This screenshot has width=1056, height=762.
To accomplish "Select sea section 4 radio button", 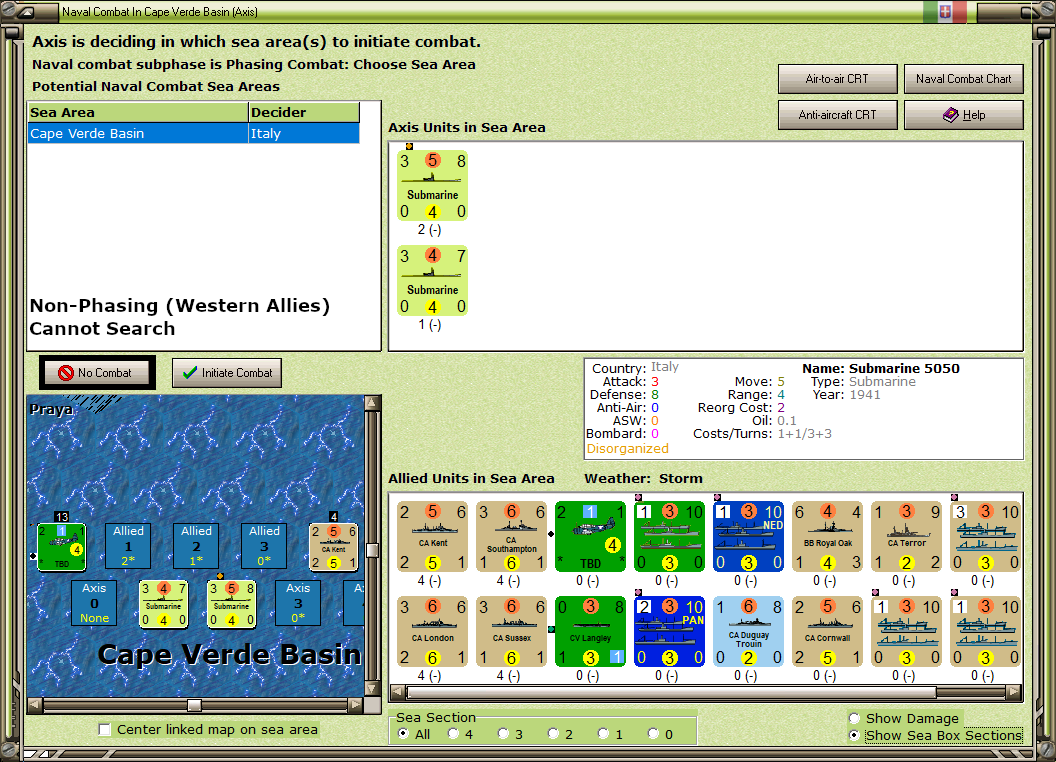I will point(453,734).
